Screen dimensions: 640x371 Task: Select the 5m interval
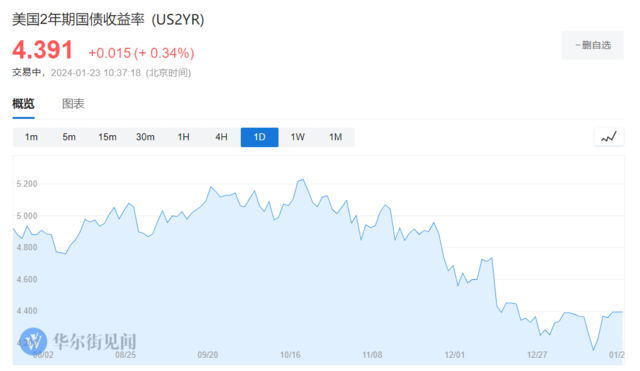tap(69, 137)
